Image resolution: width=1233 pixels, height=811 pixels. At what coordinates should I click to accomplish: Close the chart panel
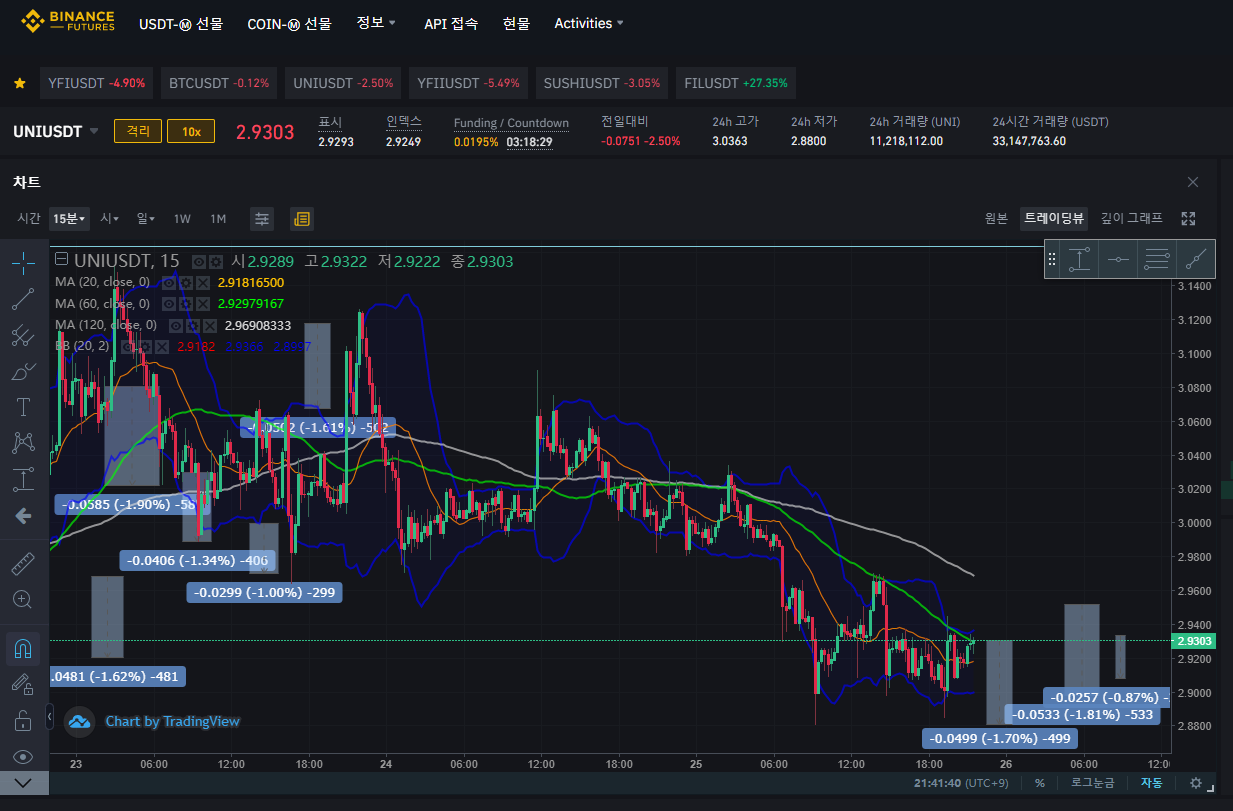tap(1193, 182)
